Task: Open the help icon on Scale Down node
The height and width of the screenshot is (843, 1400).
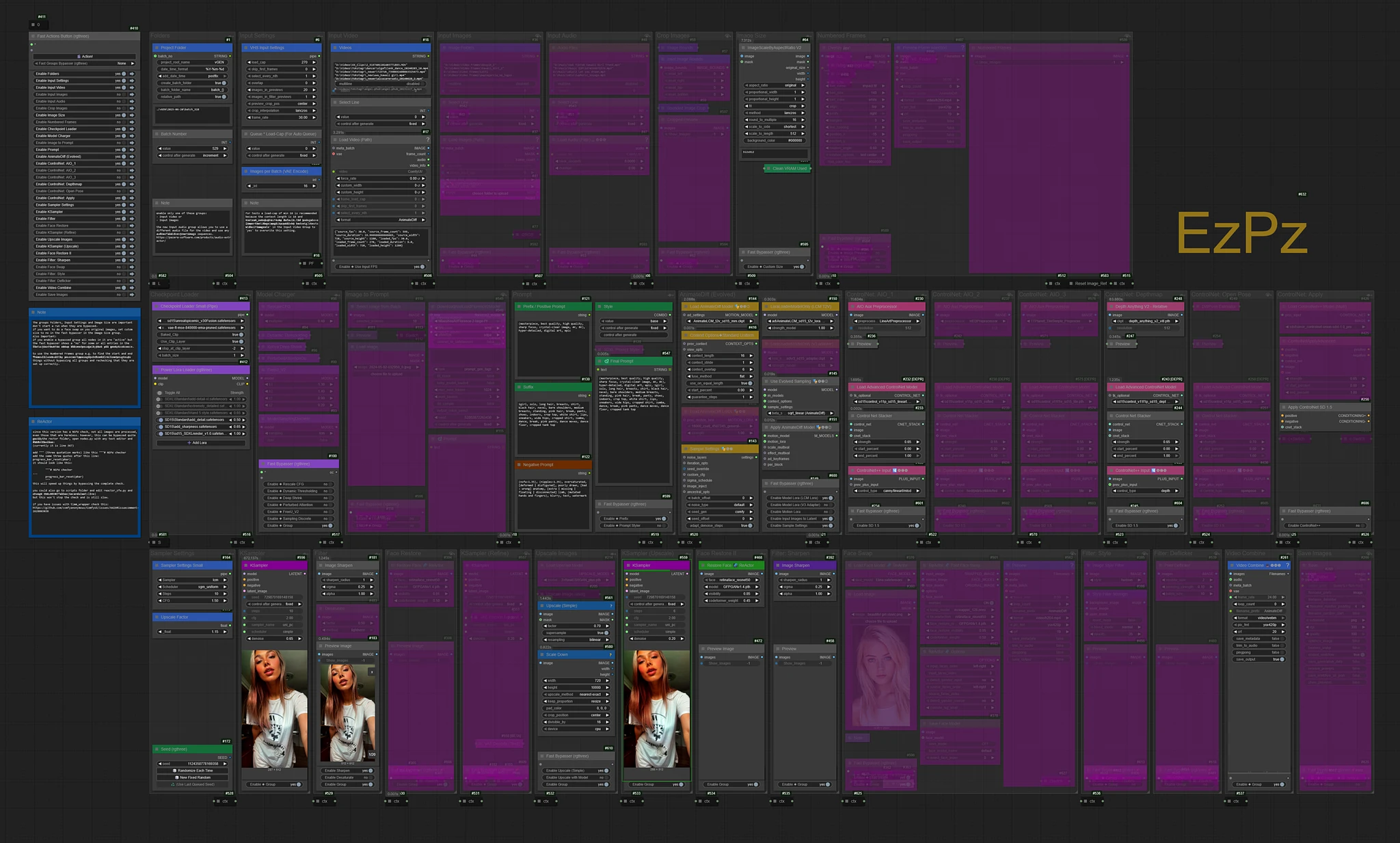Action: pos(611,654)
